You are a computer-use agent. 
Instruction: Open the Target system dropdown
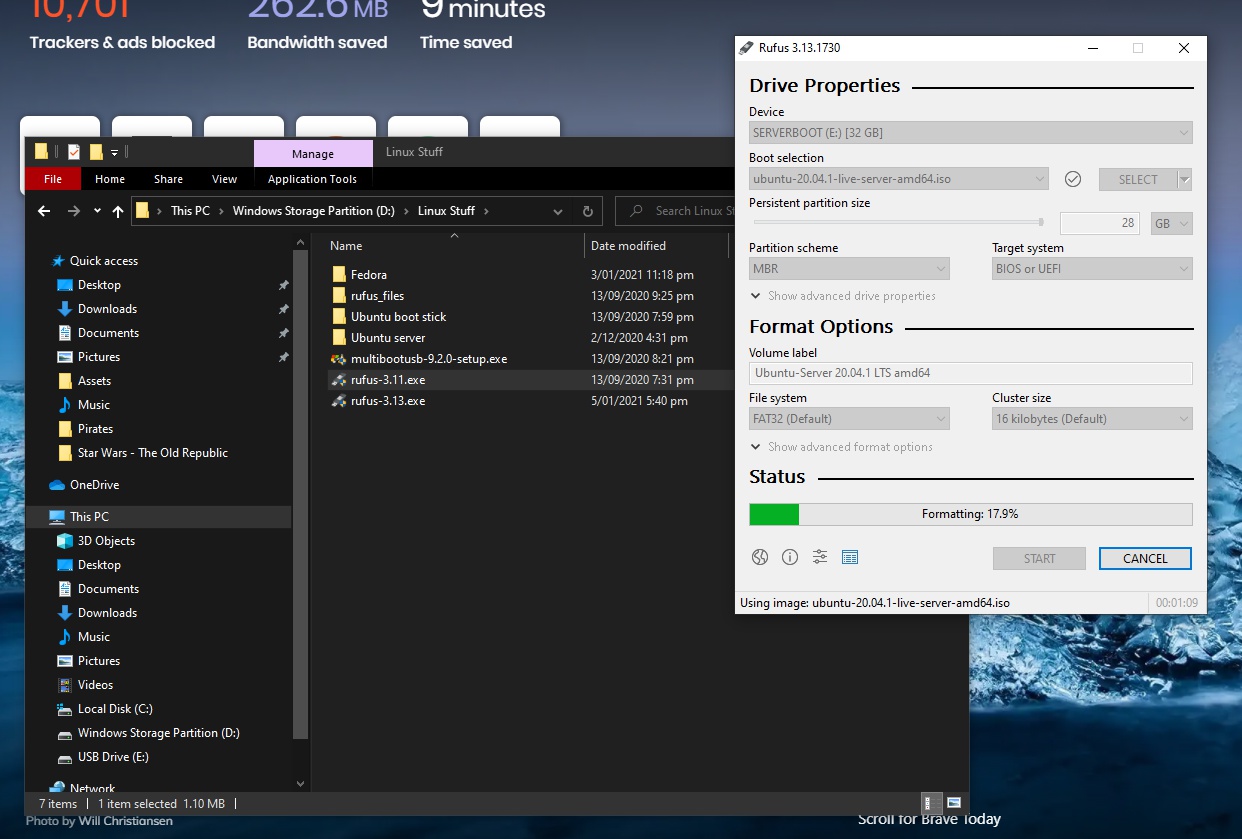pos(1092,269)
